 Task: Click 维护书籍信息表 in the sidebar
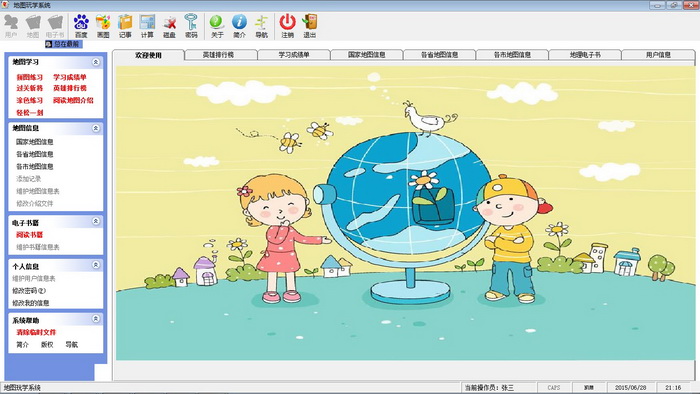coord(38,247)
